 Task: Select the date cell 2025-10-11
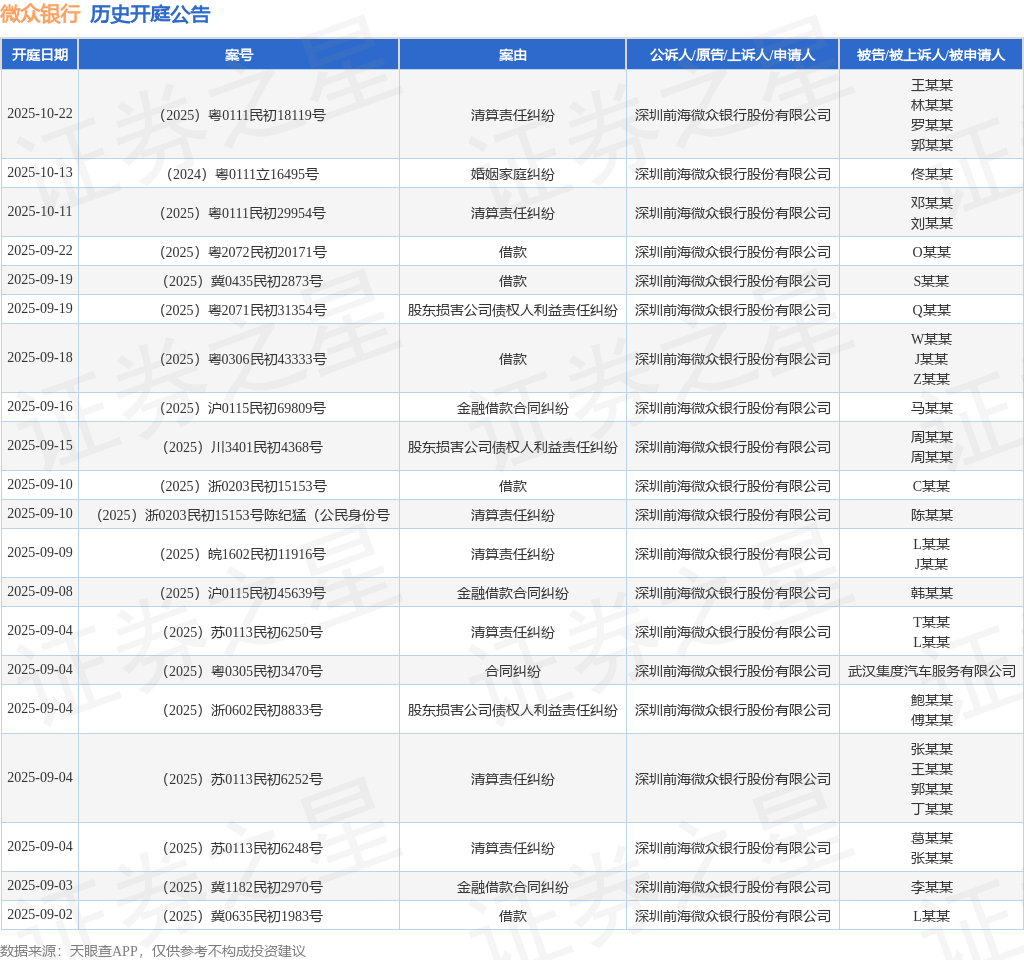40,212
